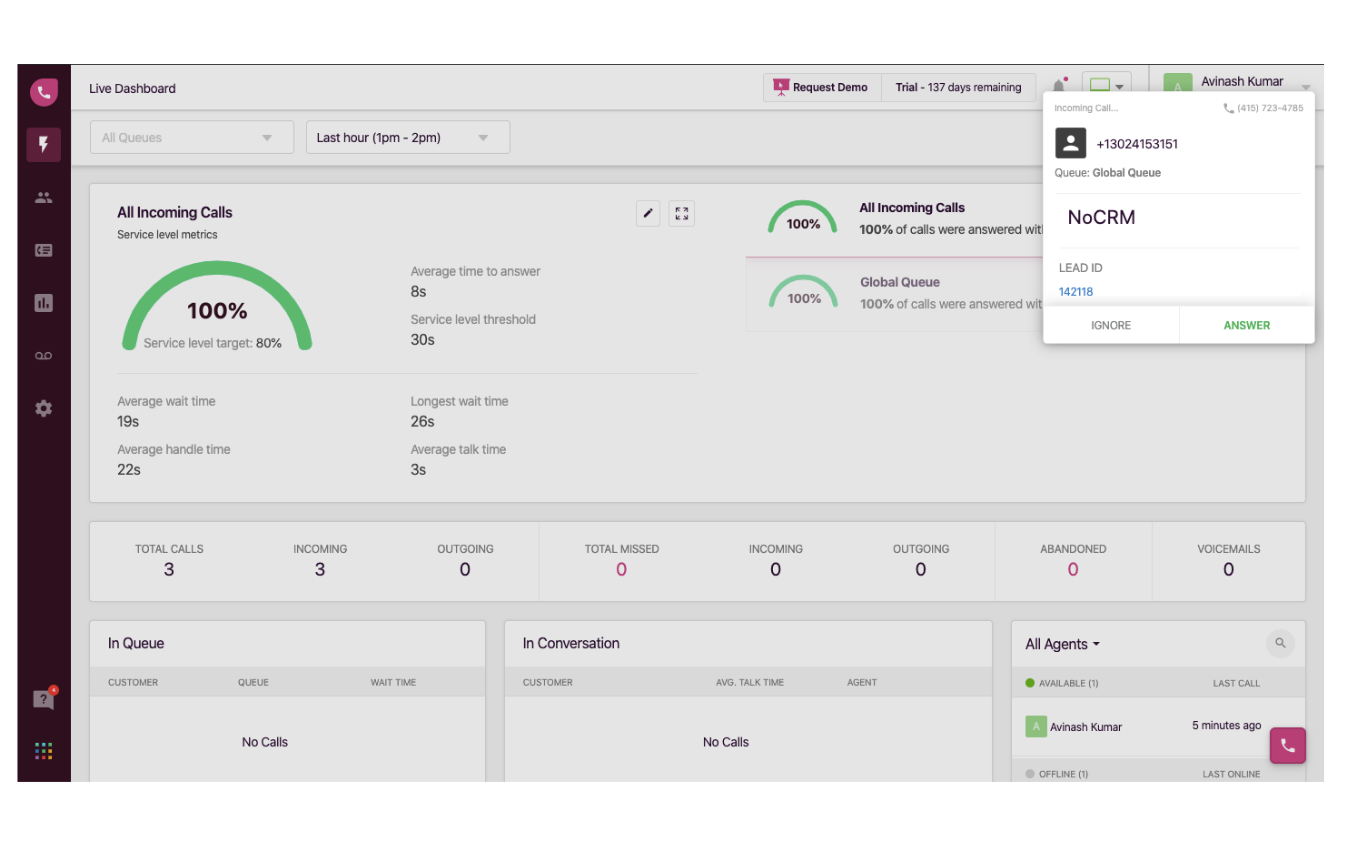Click the pencil edit icon for All Incoming Calls

click(x=648, y=213)
